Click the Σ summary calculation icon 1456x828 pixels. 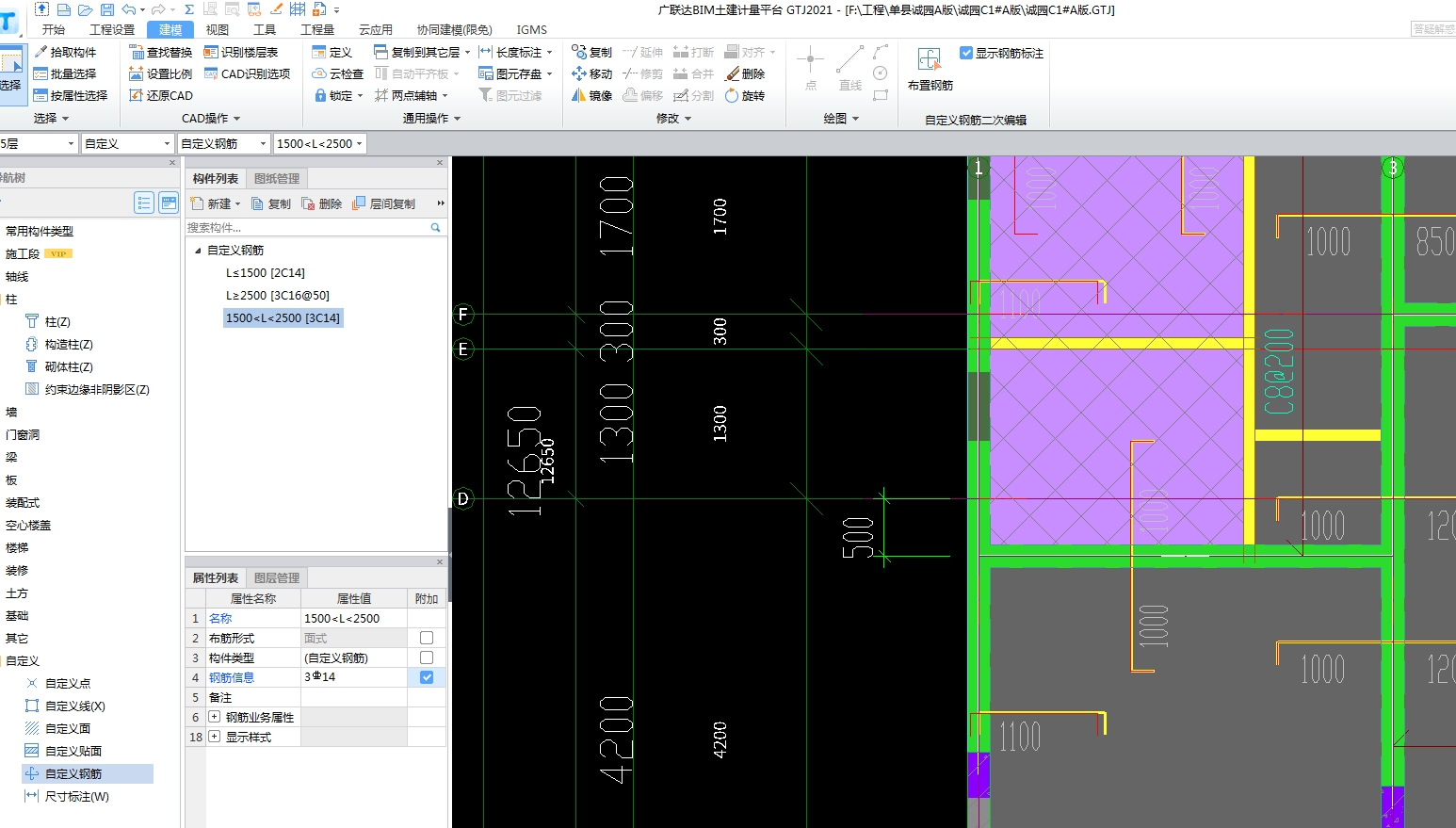(x=188, y=9)
